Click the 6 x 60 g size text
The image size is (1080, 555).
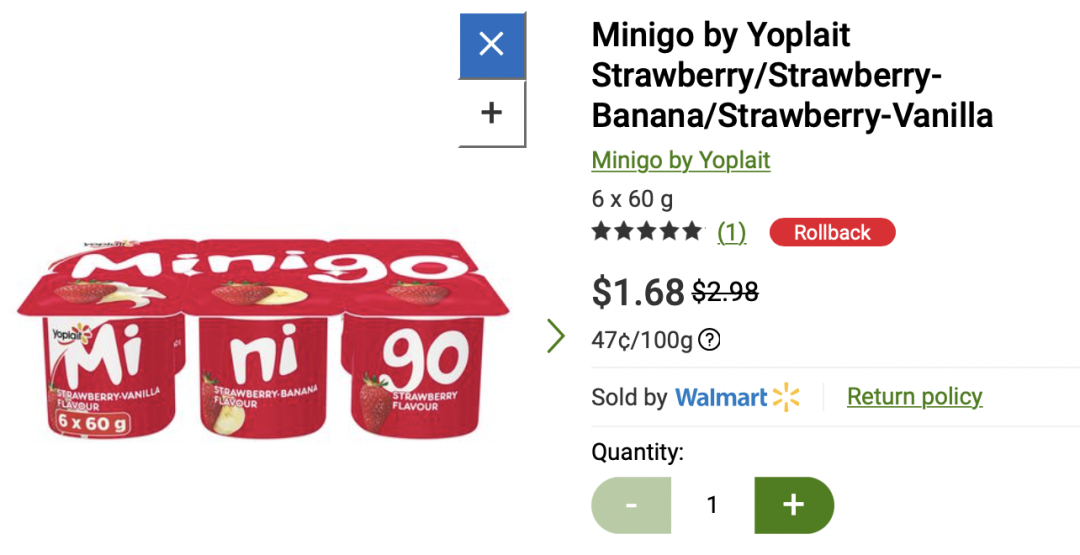[x=632, y=198]
